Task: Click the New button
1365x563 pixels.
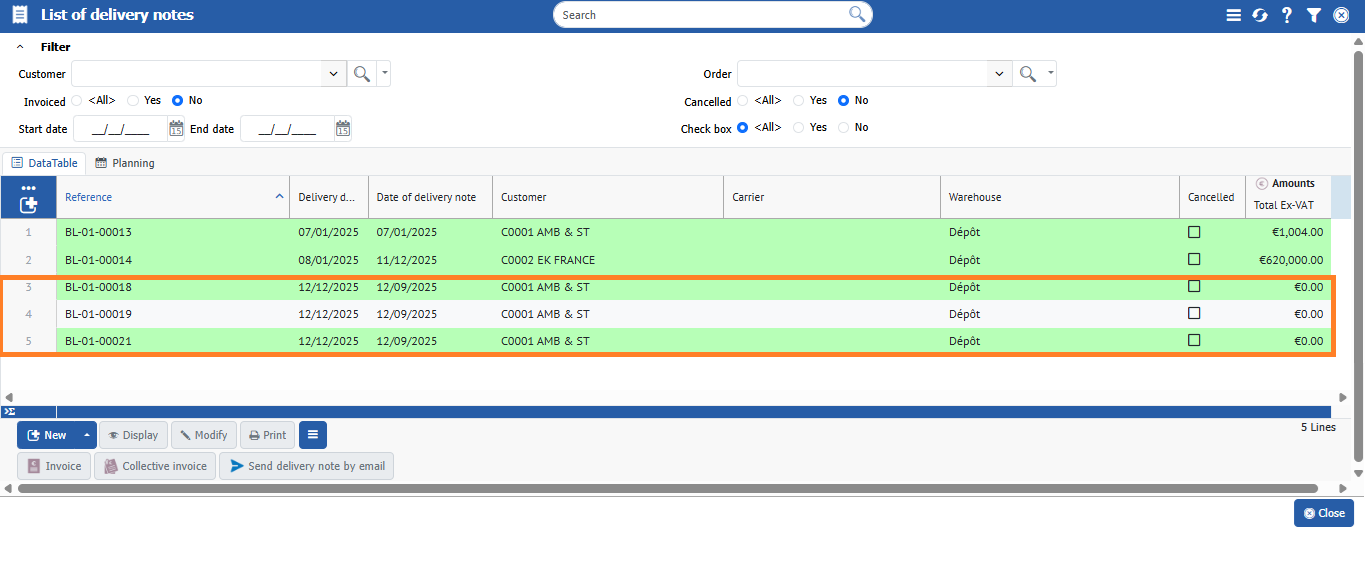Action: pos(47,435)
